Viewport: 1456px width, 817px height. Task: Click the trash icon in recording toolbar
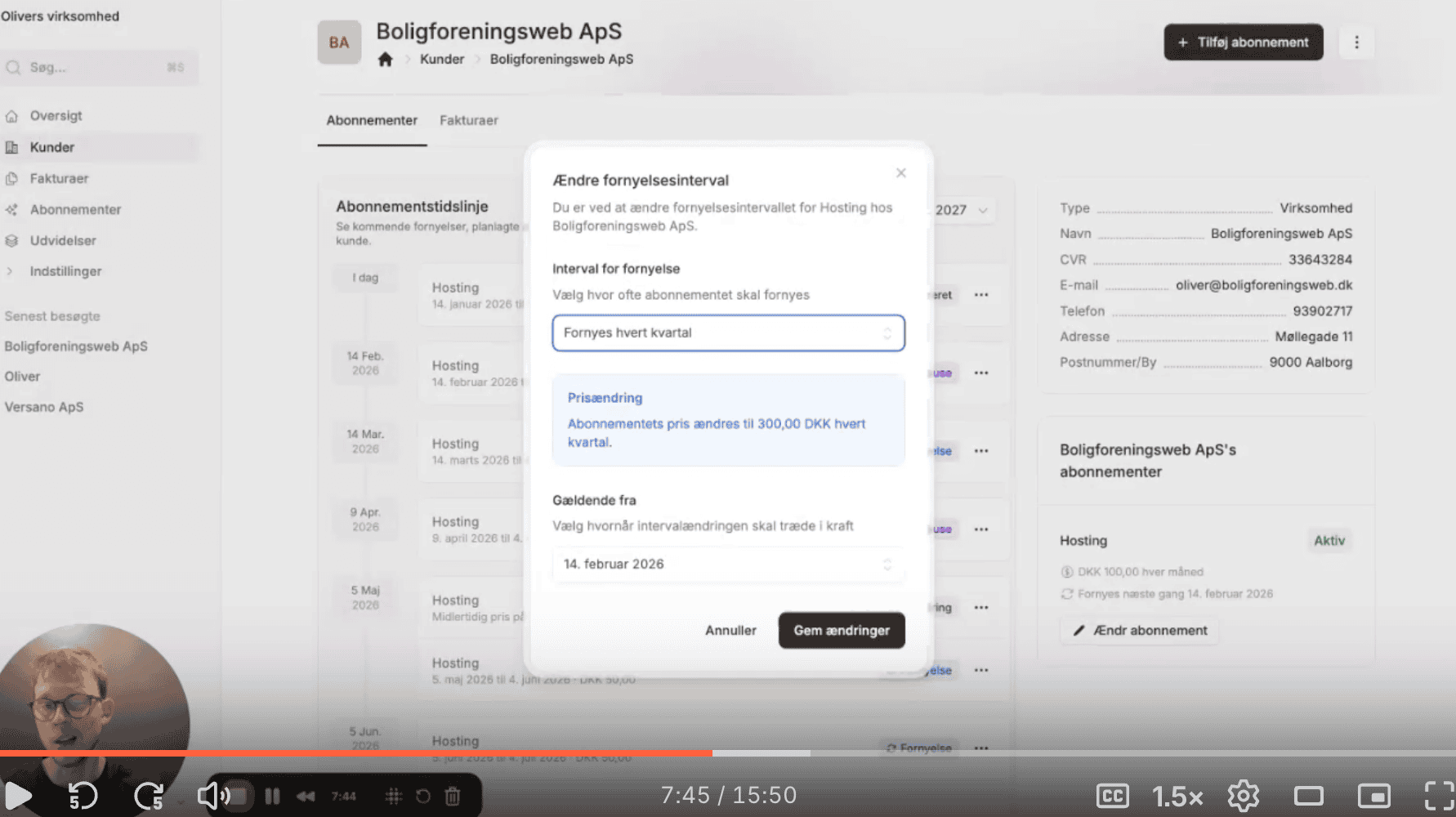click(453, 796)
